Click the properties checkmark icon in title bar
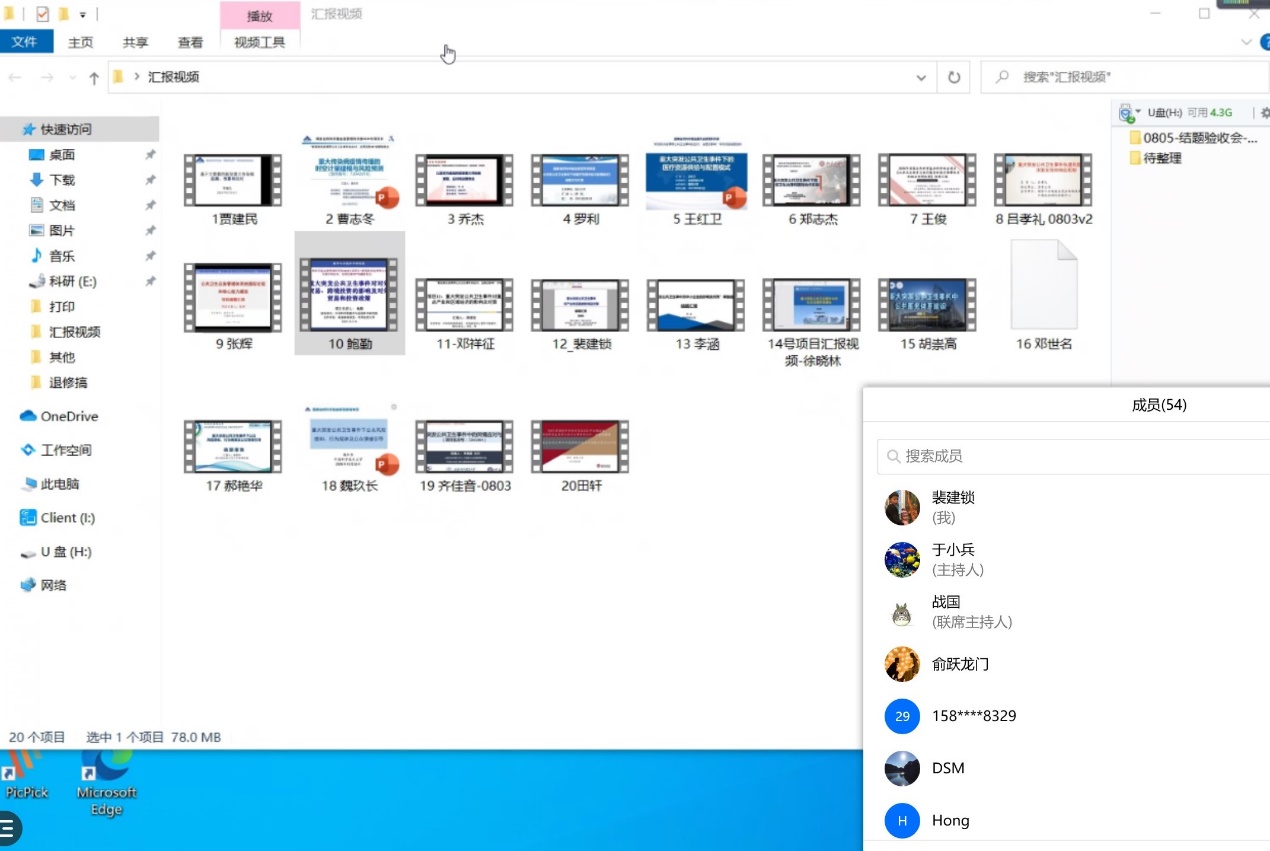1270x851 pixels. coord(42,14)
